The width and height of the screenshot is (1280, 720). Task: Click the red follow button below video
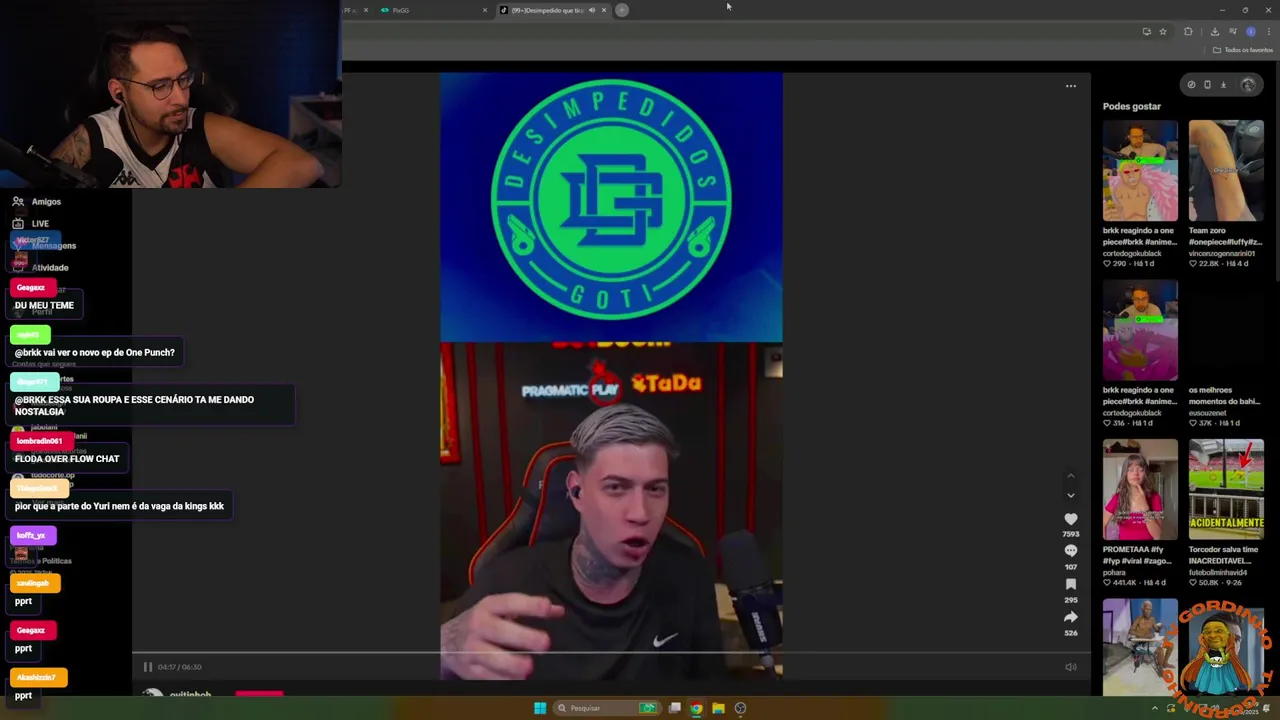tap(259, 693)
